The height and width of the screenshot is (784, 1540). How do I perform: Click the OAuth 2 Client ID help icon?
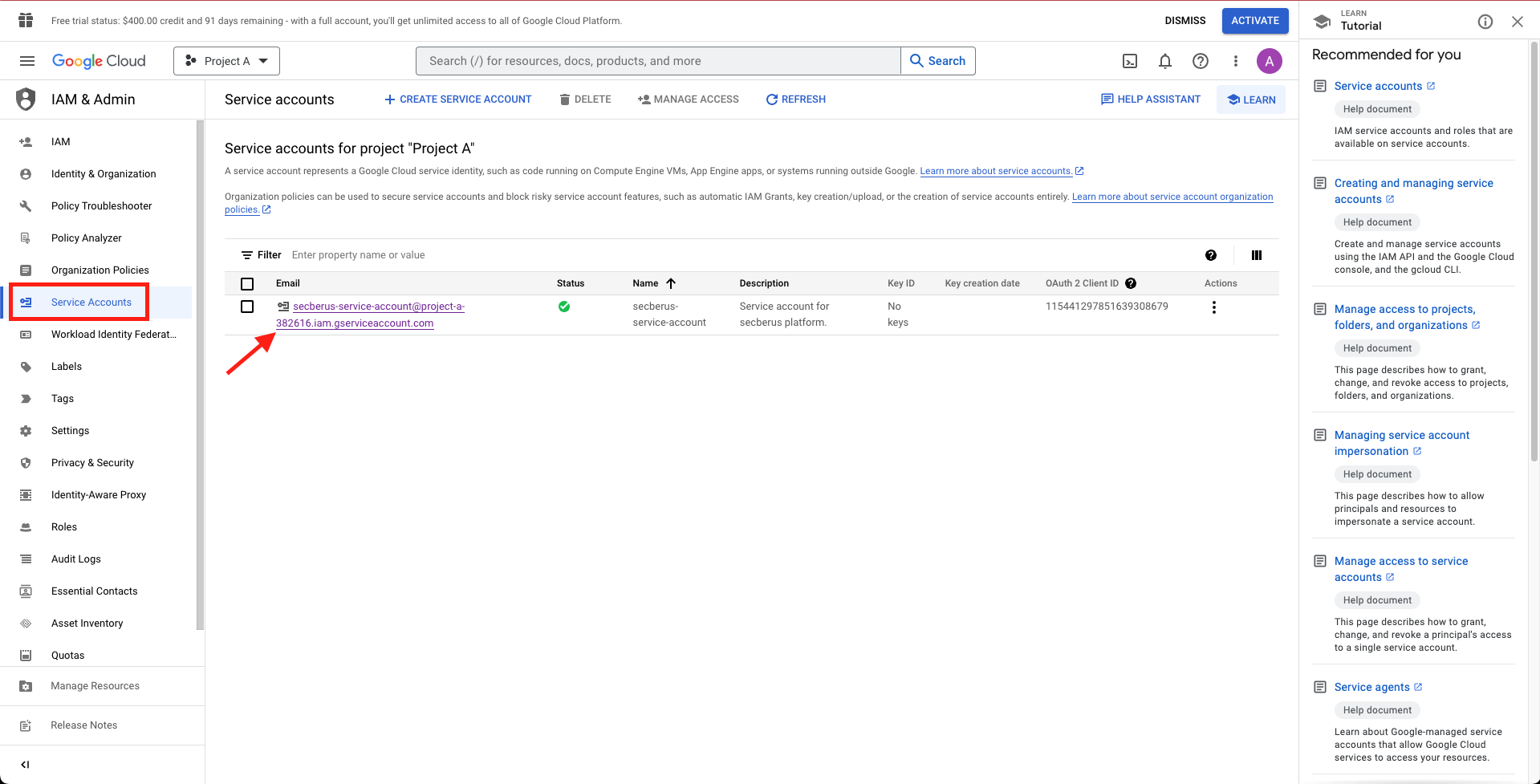(x=1131, y=283)
